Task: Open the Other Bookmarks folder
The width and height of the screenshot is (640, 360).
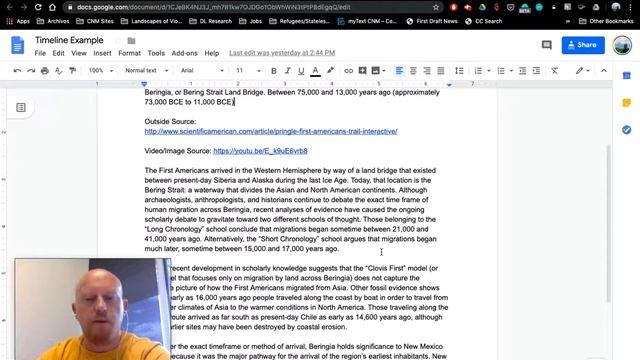Action: 606,21
